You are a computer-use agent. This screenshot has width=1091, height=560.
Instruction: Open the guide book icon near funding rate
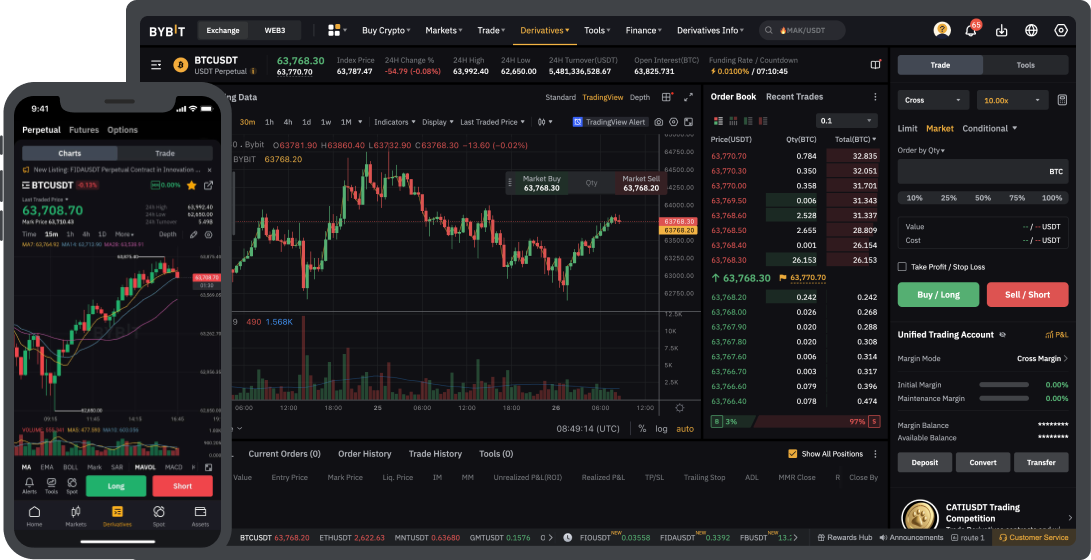tap(875, 65)
